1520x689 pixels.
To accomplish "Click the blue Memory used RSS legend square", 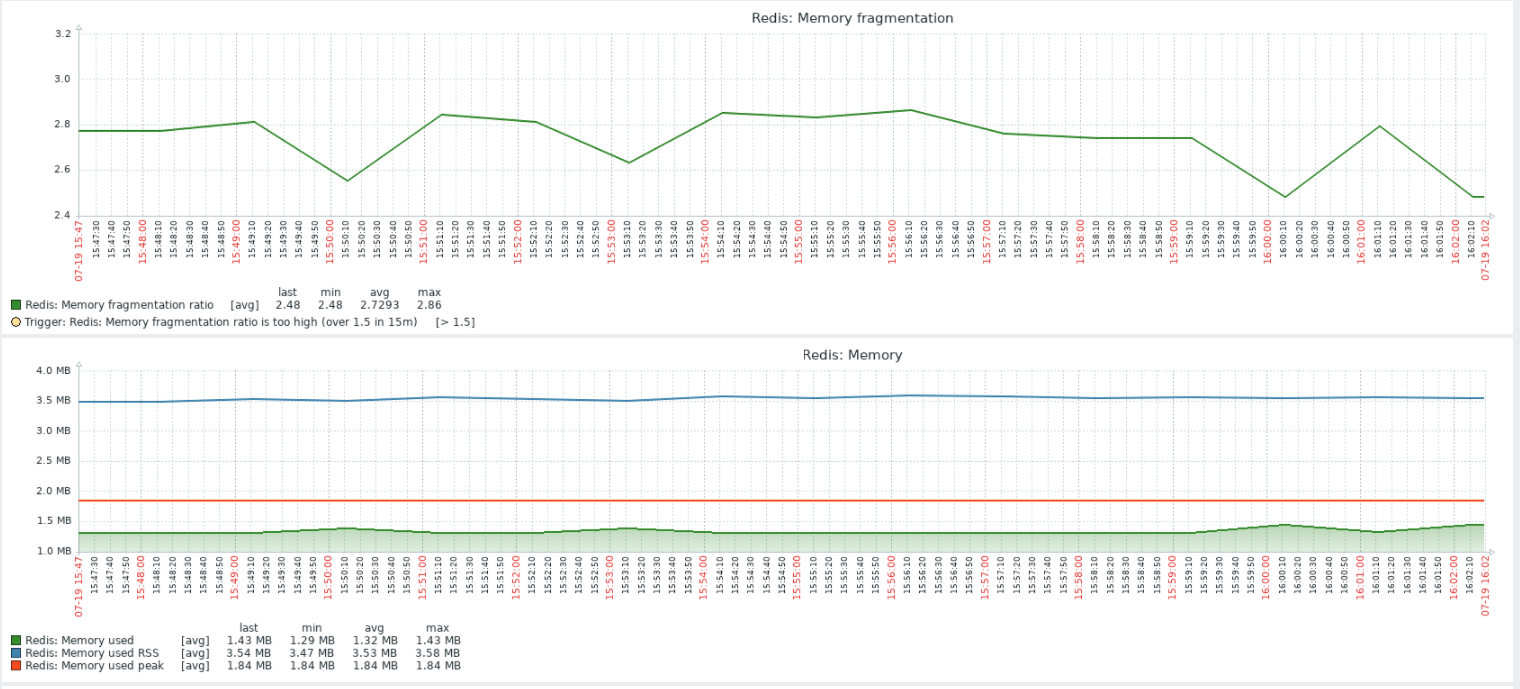I will tap(15, 653).
